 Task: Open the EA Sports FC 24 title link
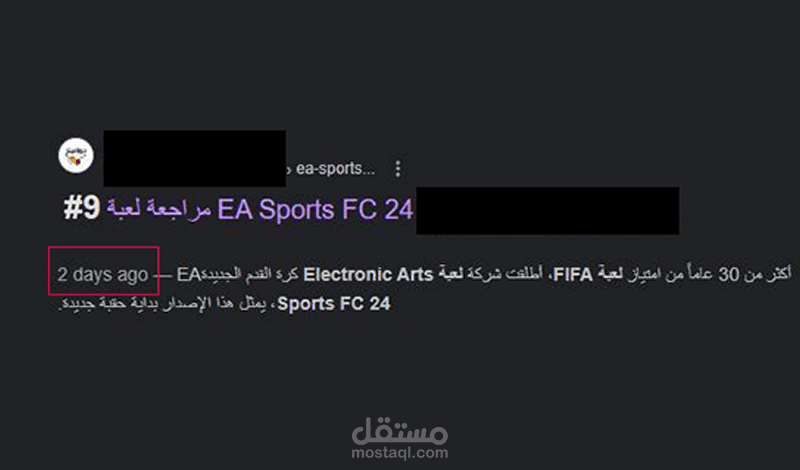[315, 209]
